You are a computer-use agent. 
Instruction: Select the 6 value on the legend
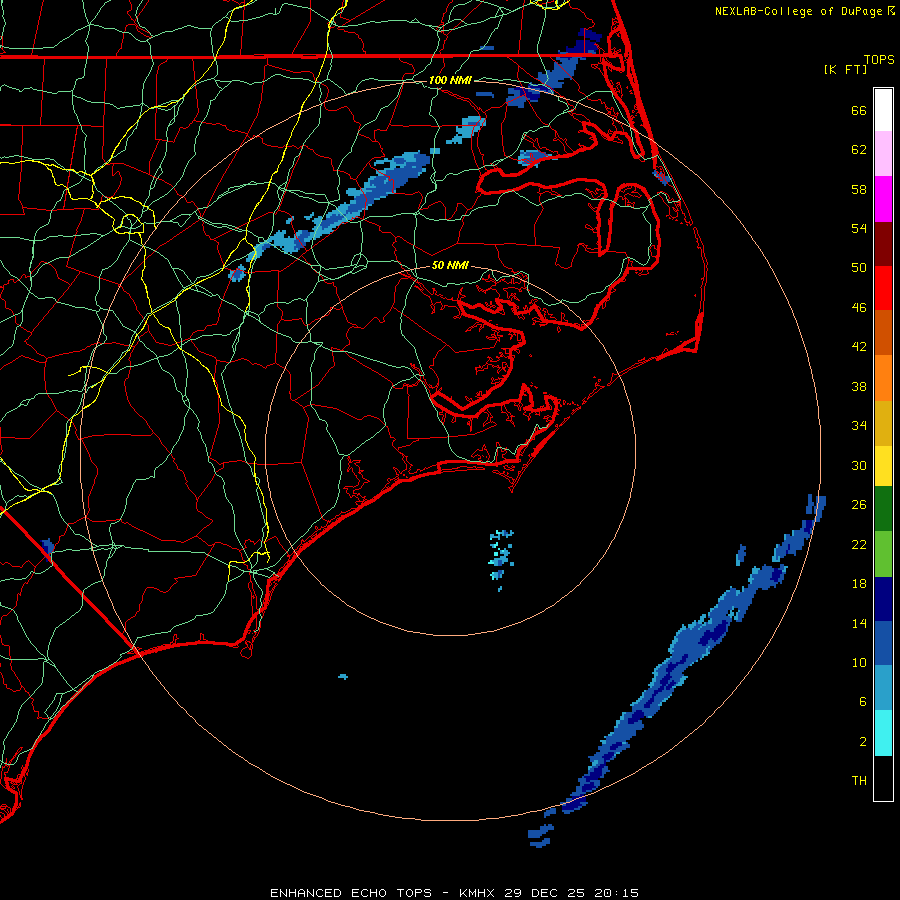coord(863,702)
